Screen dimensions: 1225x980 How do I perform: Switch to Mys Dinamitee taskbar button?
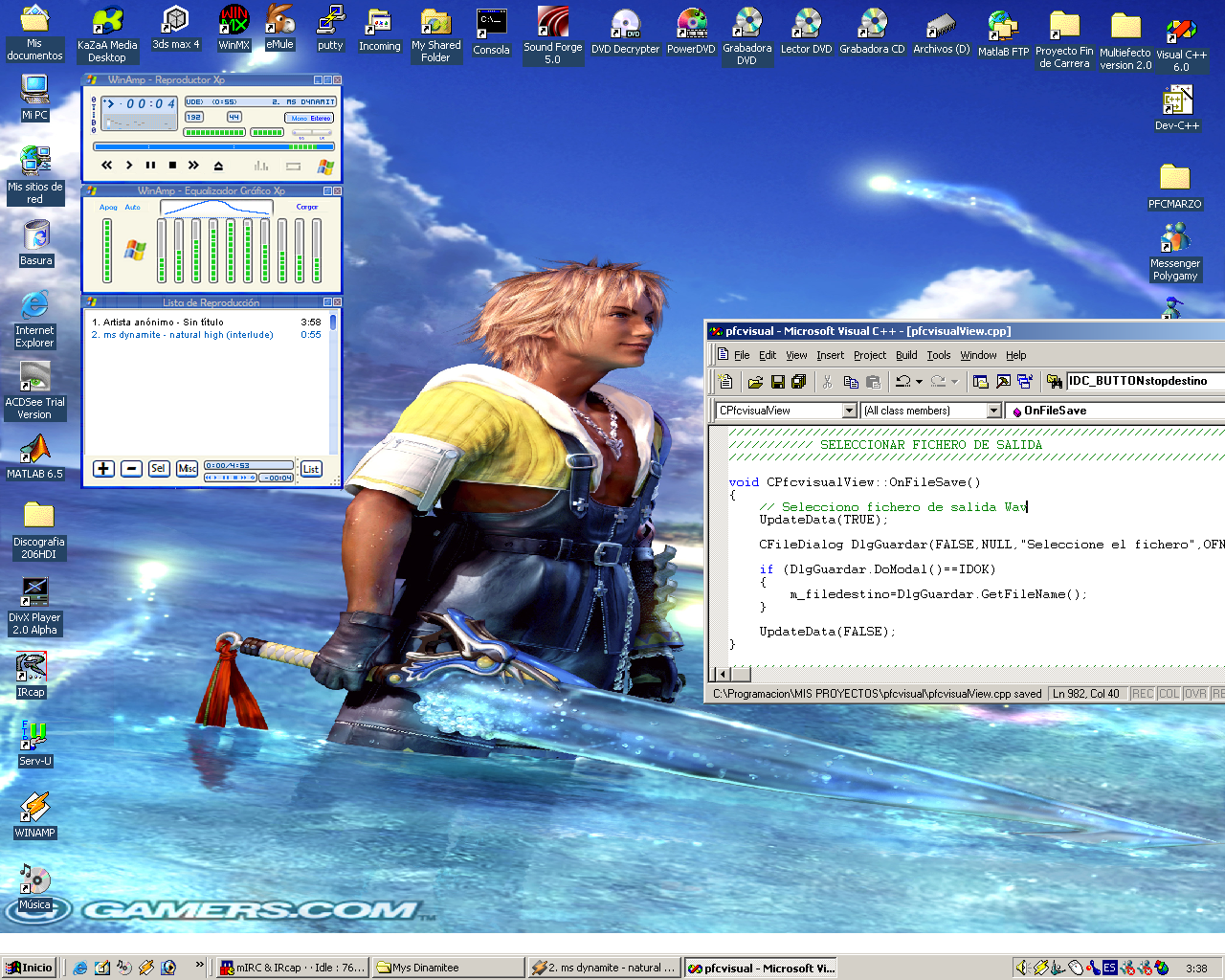448,968
